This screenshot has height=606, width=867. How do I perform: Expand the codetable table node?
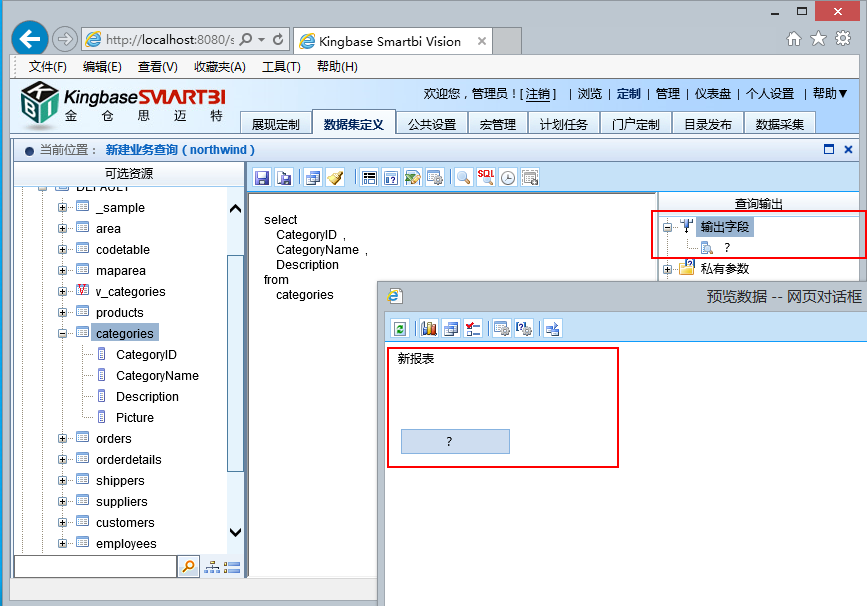pos(62,249)
